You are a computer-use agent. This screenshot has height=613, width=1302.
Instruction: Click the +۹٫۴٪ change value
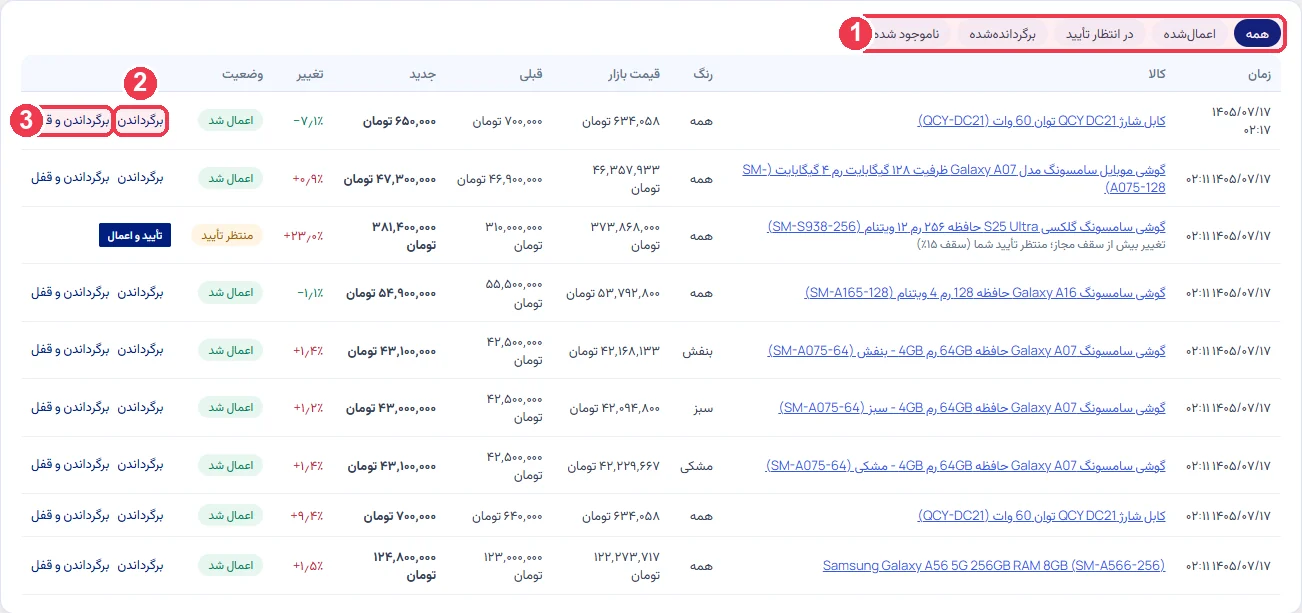(307, 516)
